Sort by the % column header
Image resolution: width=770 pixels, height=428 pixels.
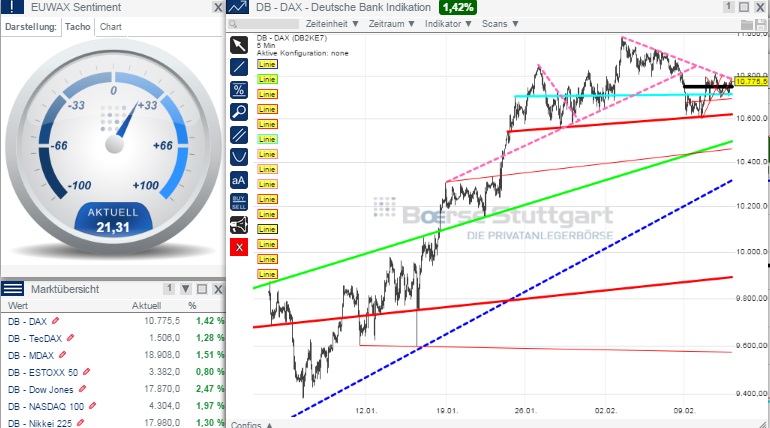[x=192, y=305]
